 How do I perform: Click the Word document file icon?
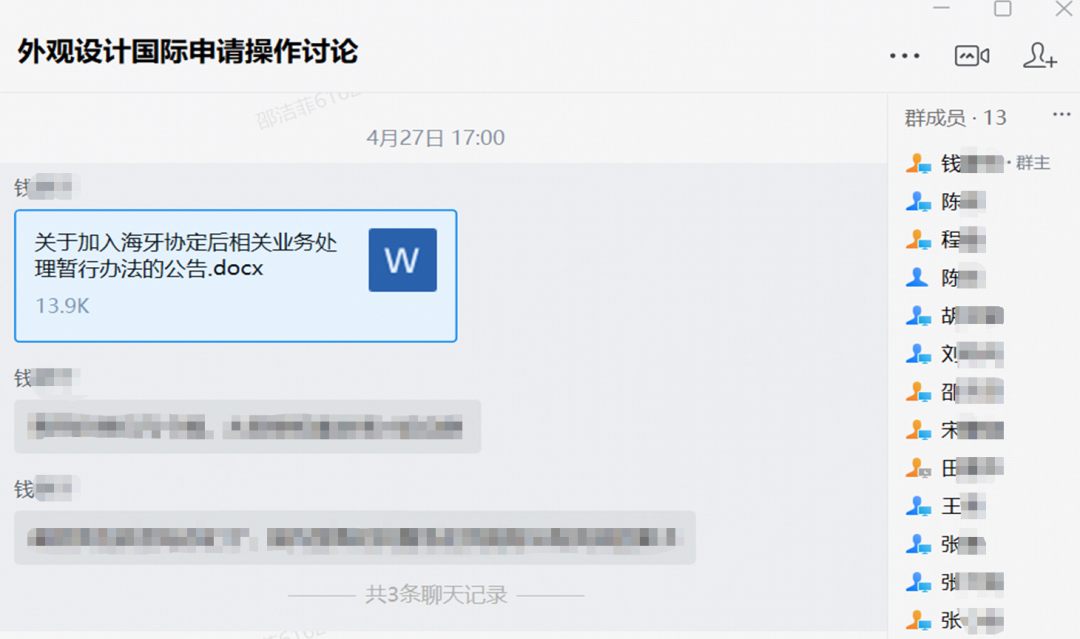[x=402, y=260]
